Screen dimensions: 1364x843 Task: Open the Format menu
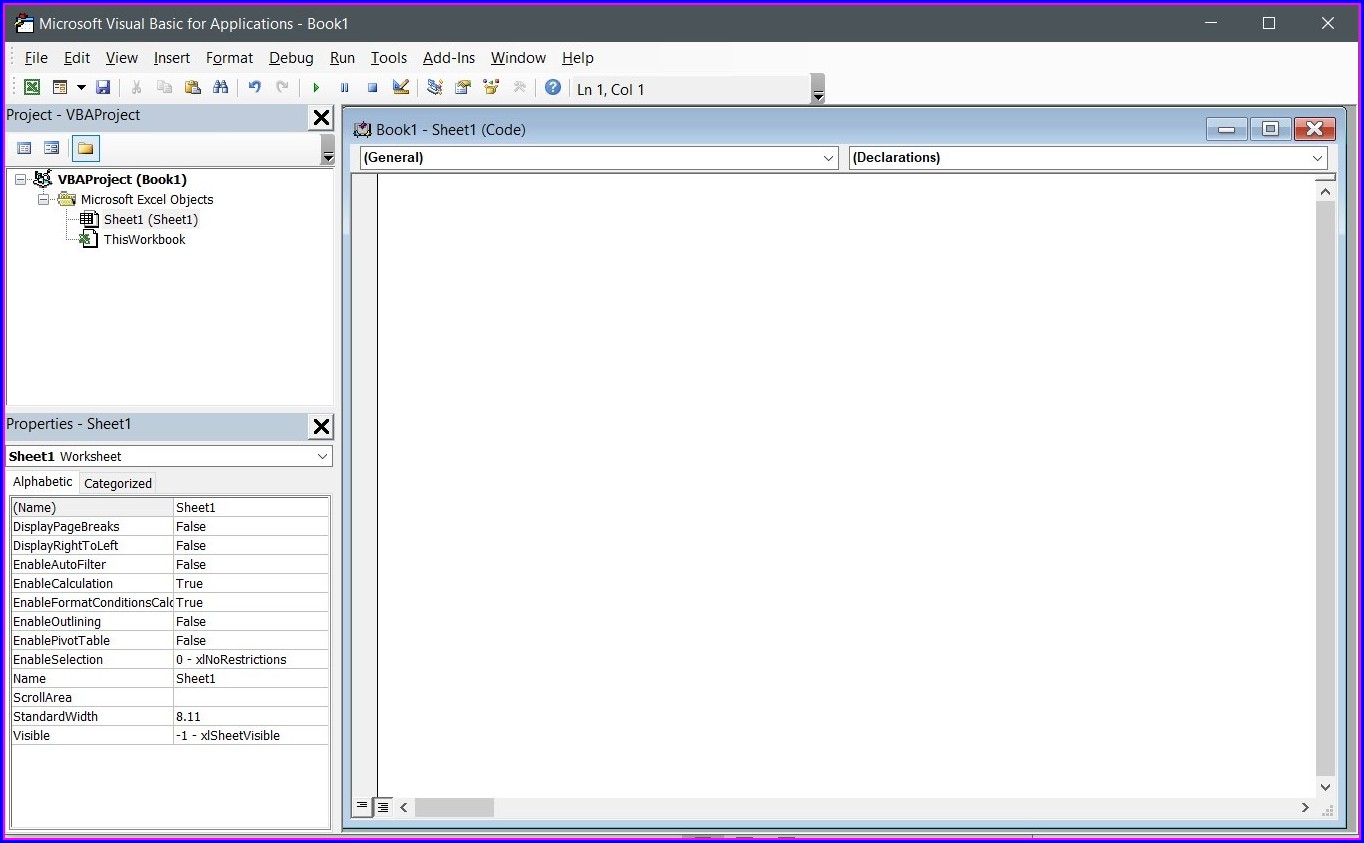229,58
